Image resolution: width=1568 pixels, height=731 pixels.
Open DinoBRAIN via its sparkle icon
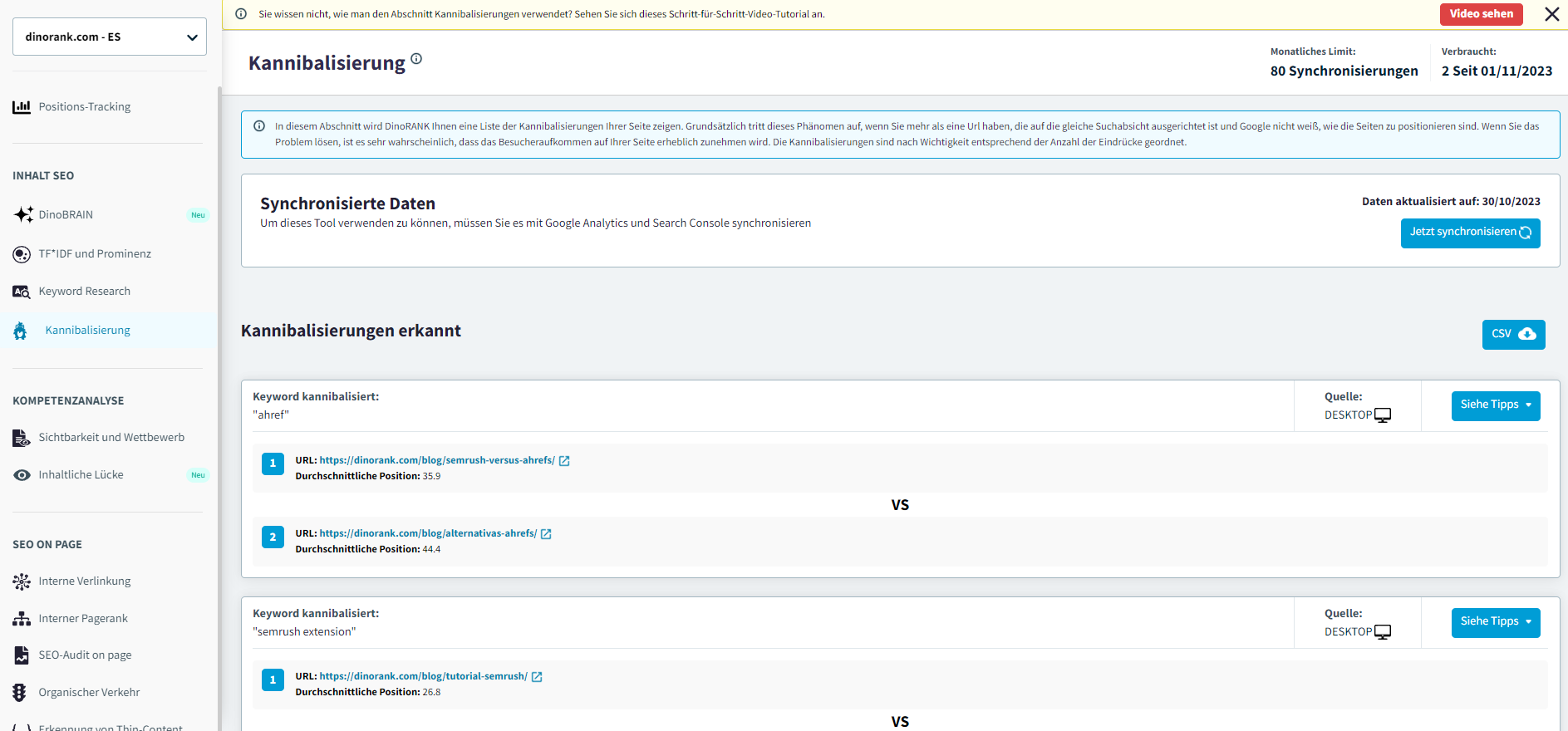(23, 214)
